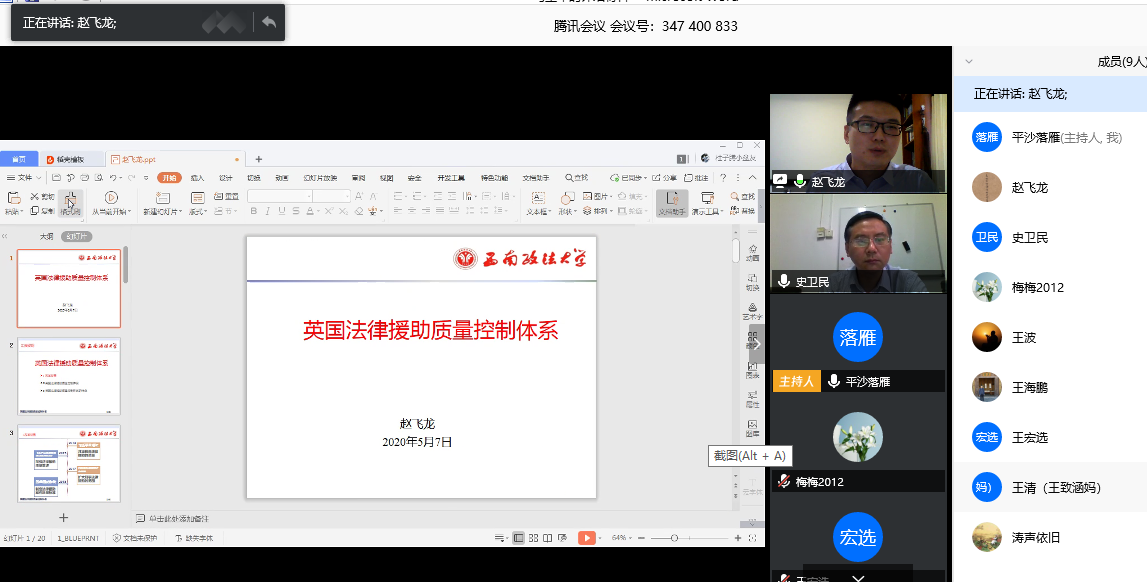The width and height of the screenshot is (1147, 582).
Task: Click the zoom out minus button
Action: [x=642, y=538]
